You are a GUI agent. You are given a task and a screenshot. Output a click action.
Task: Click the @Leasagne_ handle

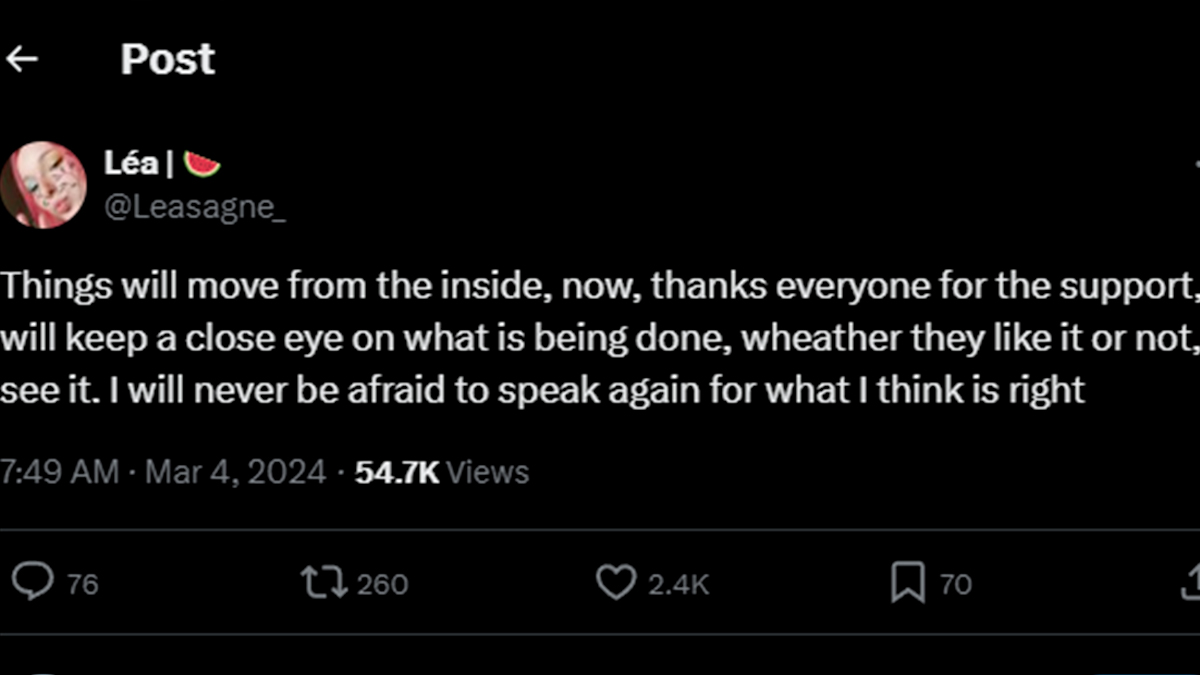pos(195,208)
